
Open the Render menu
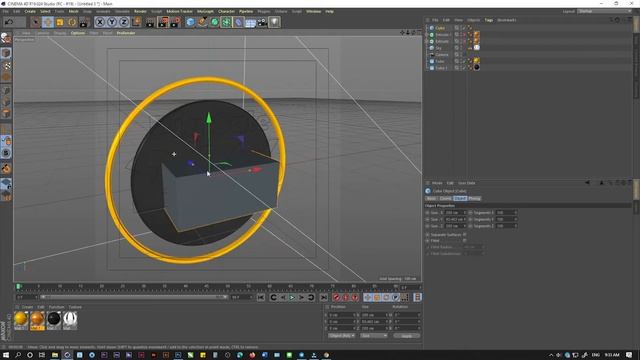coord(140,11)
